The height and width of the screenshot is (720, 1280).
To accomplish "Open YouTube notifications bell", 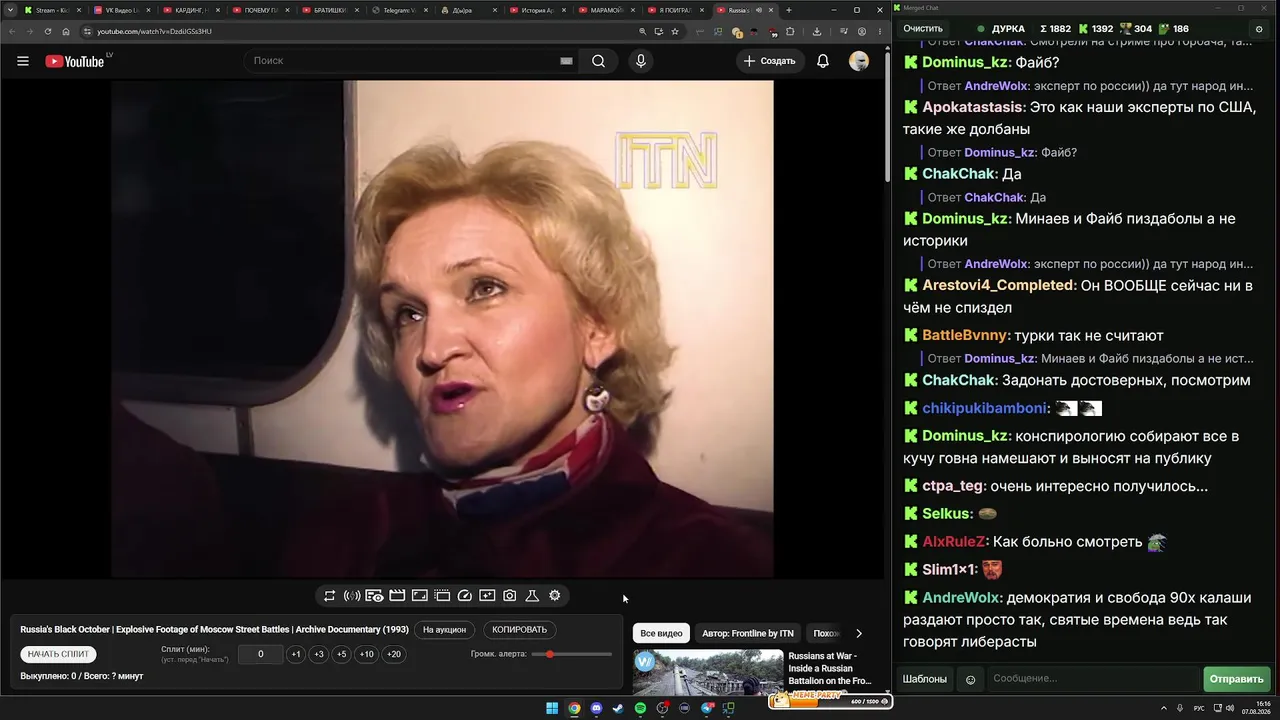I will pyautogui.click(x=823, y=61).
